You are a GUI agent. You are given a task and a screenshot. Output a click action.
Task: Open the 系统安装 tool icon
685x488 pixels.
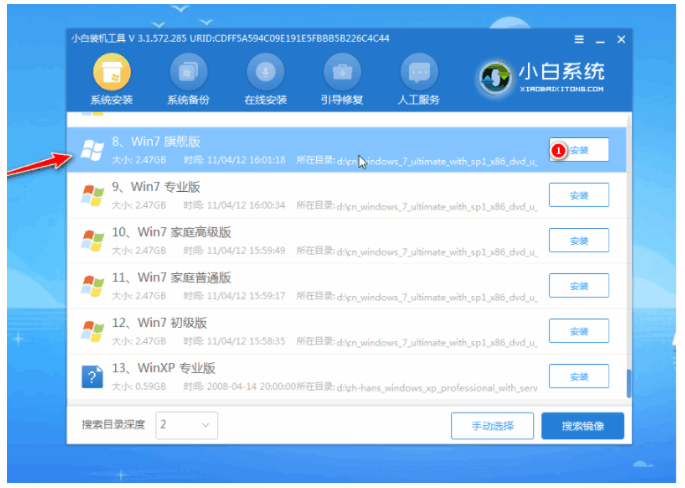click(x=112, y=72)
